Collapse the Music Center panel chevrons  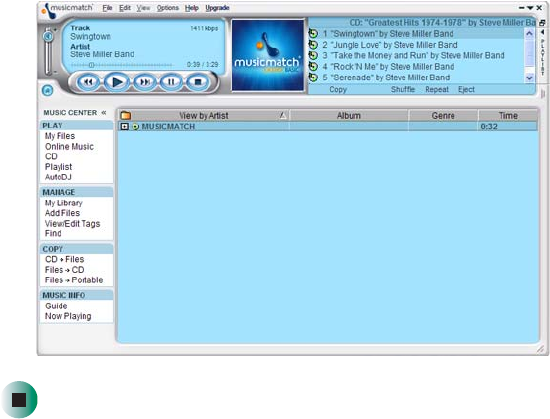click(x=104, y=113)
